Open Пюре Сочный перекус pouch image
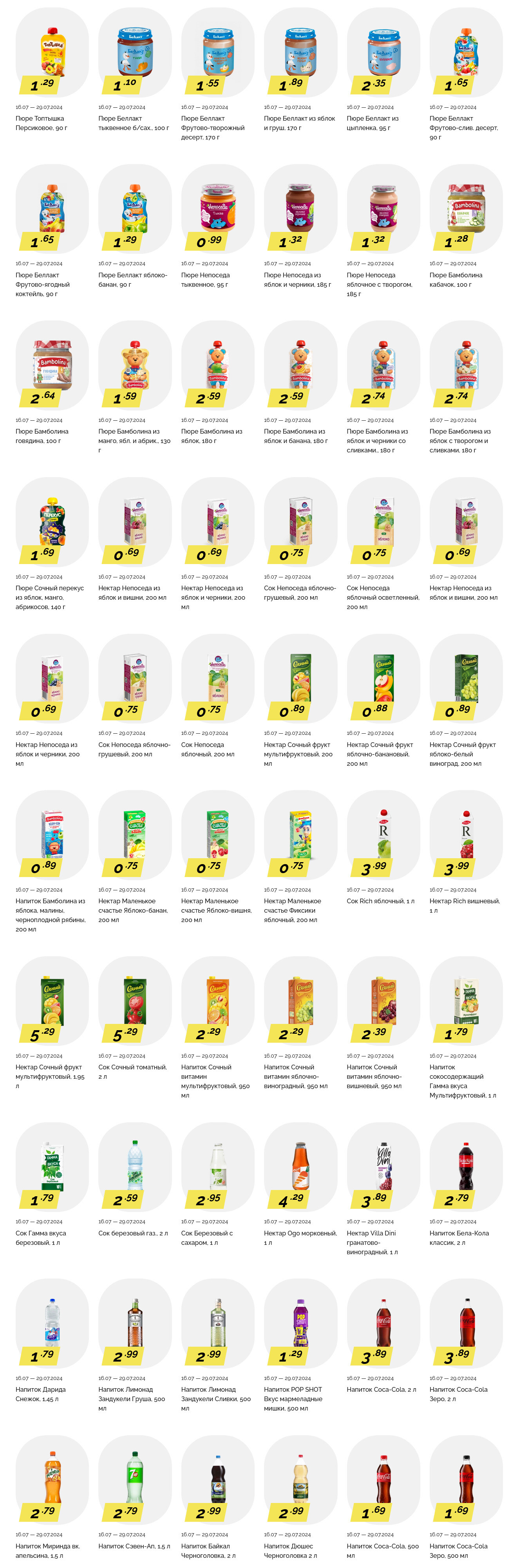This screenshot has width=528, height=1568. [x=53, y=522]
